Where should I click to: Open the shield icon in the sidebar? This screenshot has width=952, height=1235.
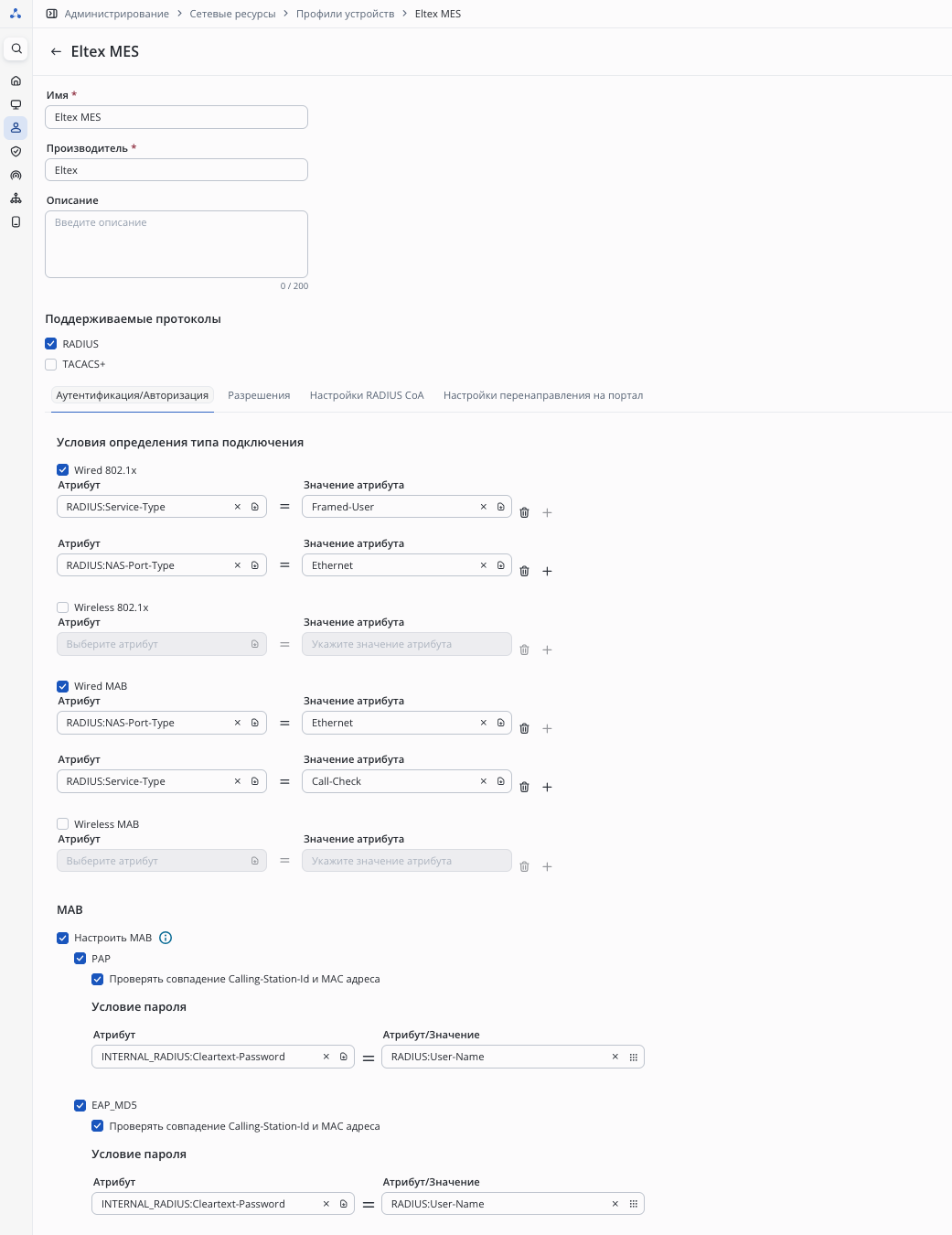(16, 152)
